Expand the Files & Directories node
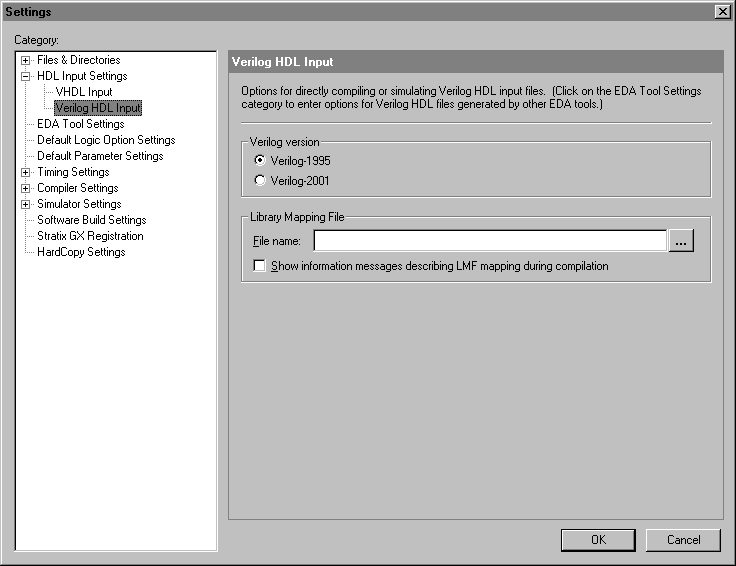This screenshot has height=566, width=736. tap(25, 61)
